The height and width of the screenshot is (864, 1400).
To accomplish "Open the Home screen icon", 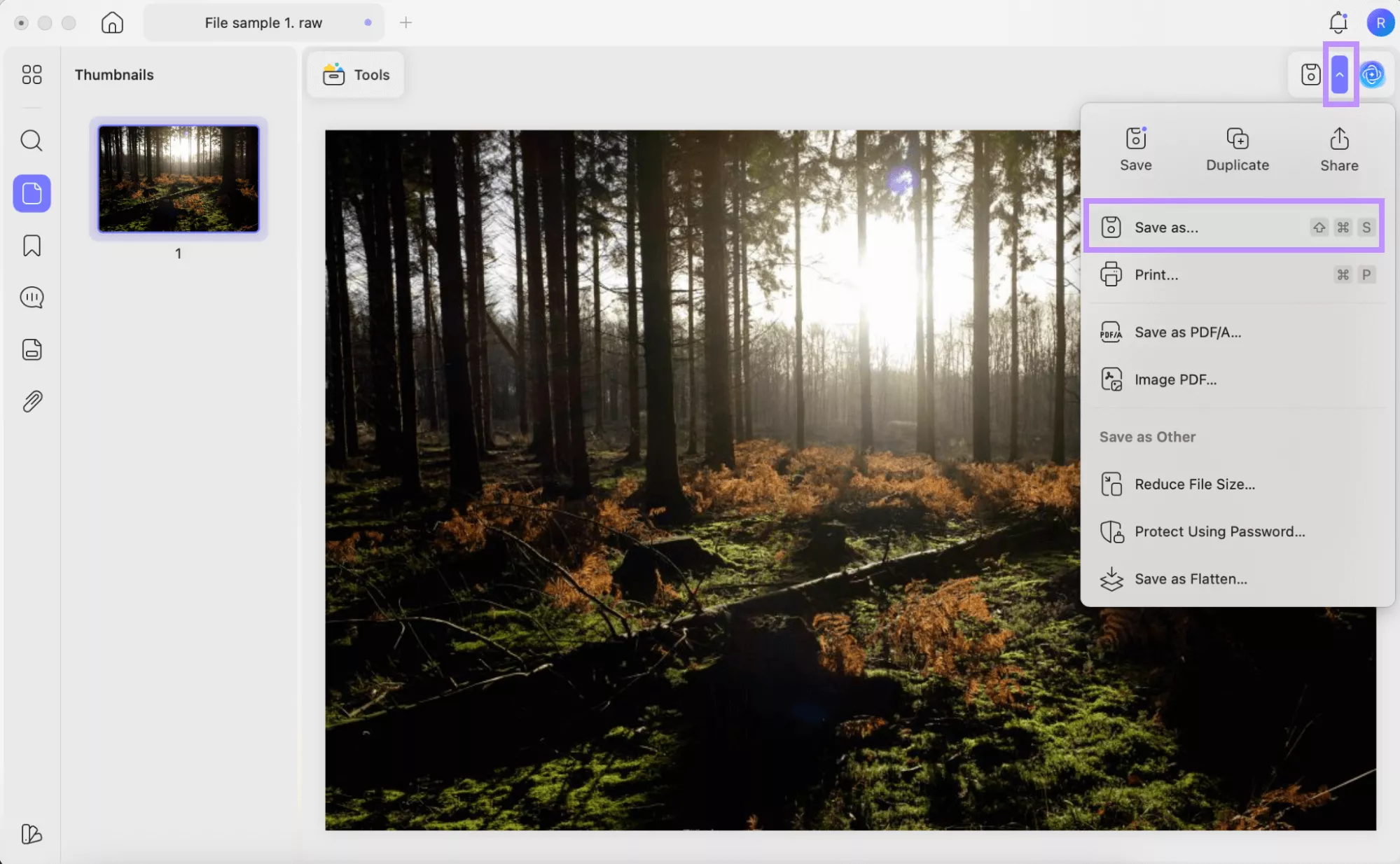I will 112,22.
